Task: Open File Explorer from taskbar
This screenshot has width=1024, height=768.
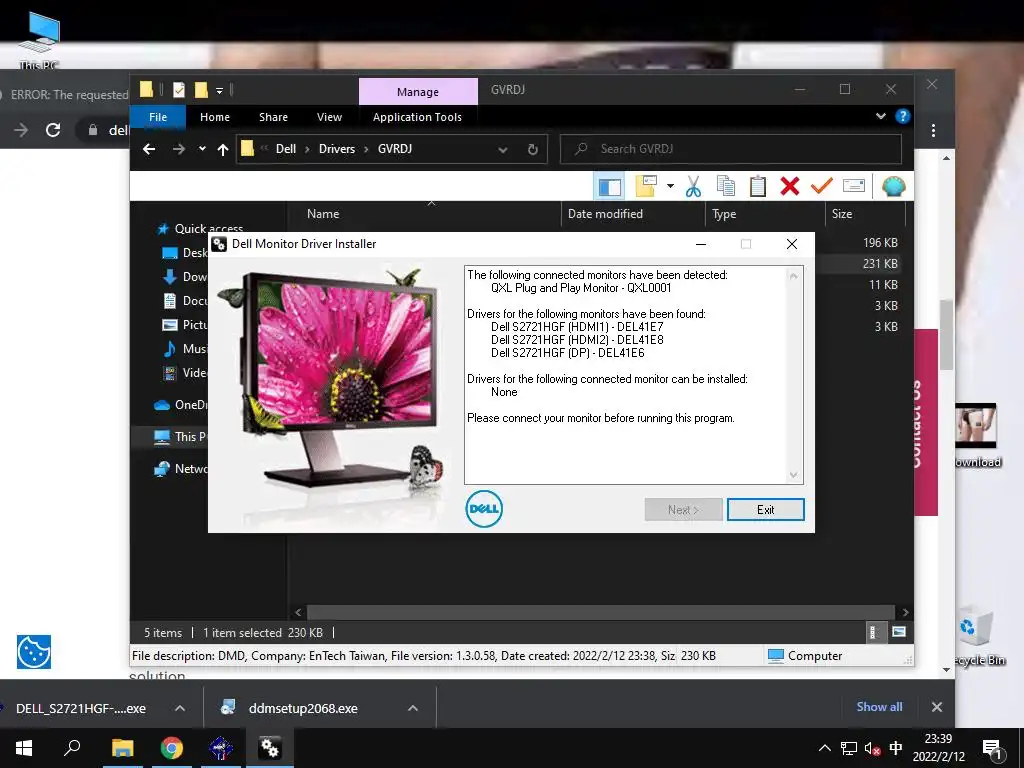Action: [122, 748]
